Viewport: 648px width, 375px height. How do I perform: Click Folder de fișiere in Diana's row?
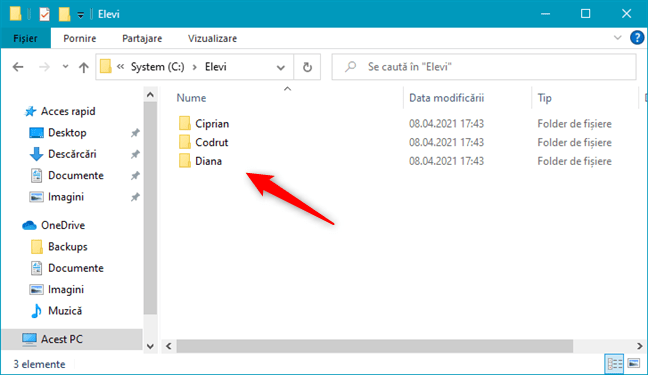574,161
